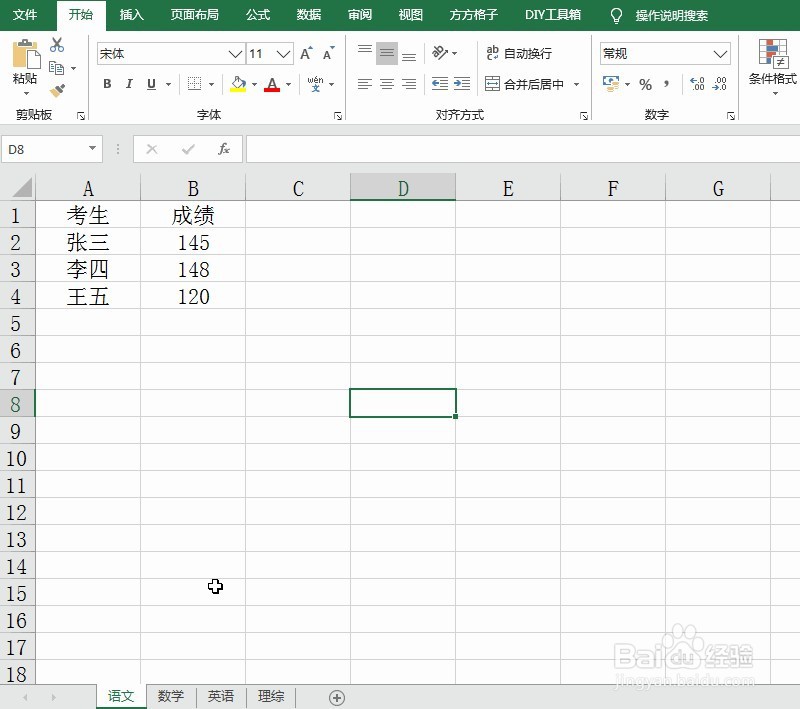Apply italic formatting
Screen dimensions: 800x709
[x=129, y=84]
